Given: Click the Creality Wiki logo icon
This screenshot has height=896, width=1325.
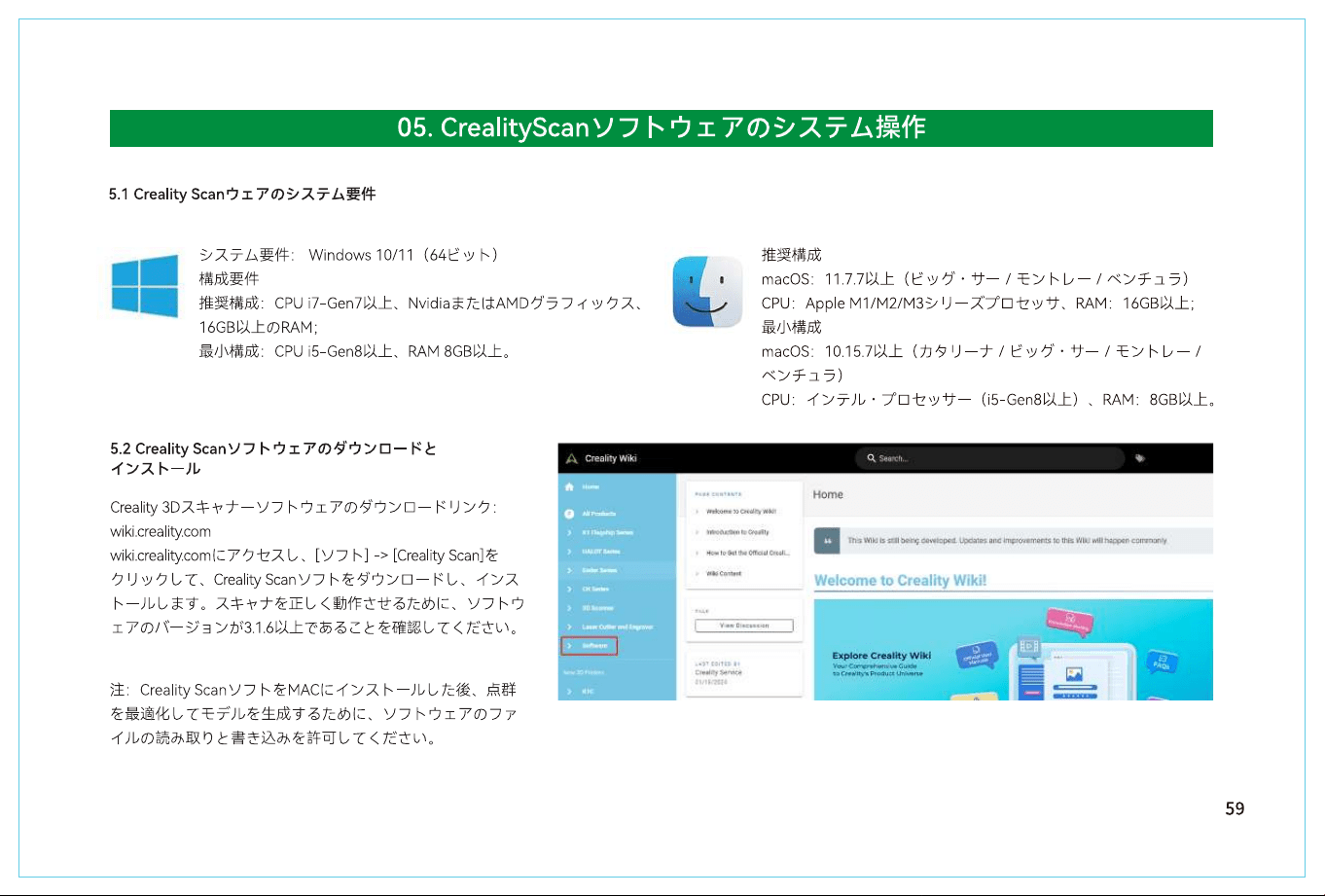Looking at the screenshot, I should click(570, 458).
